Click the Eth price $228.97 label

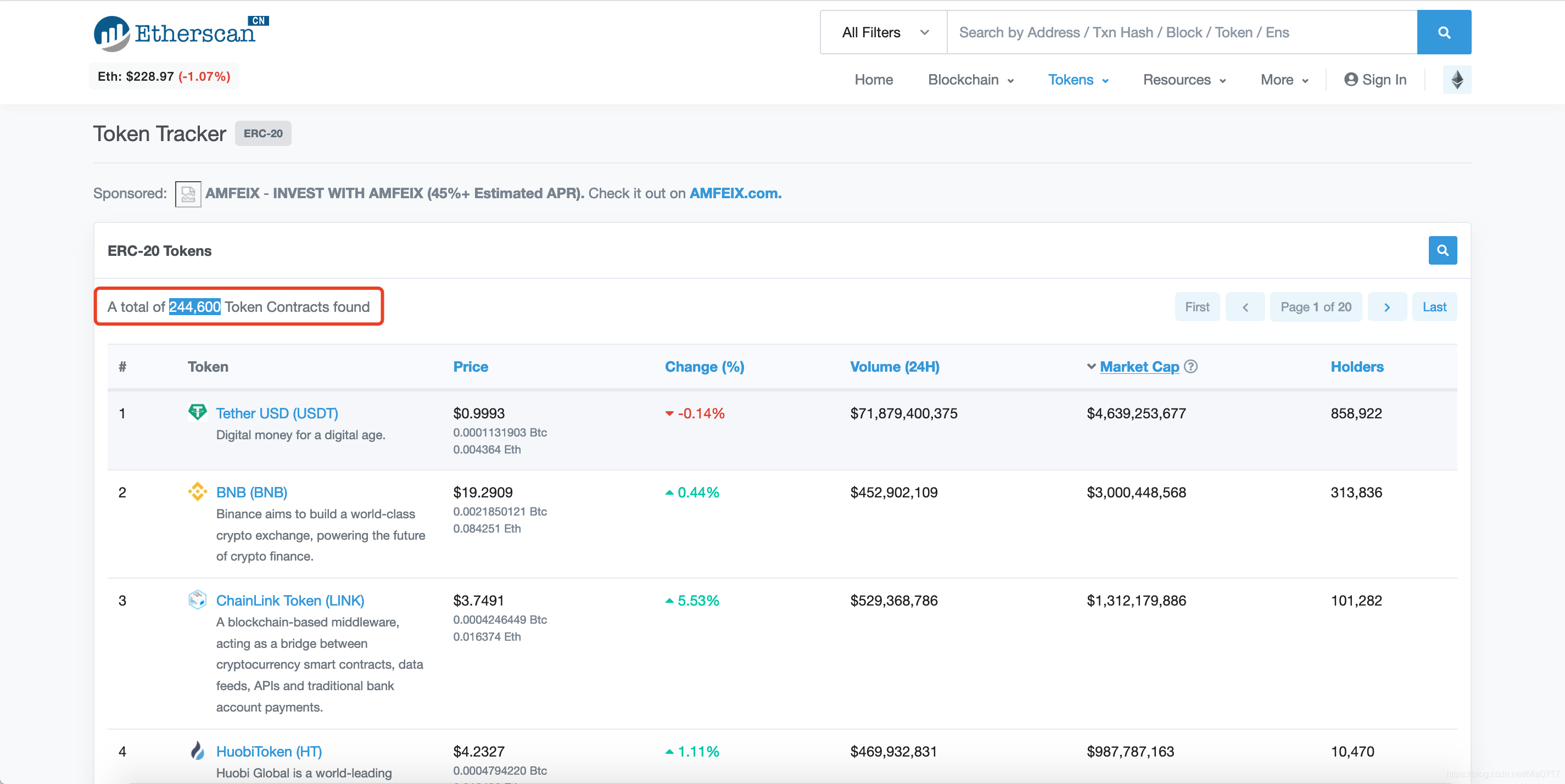(x=164, y=76)
